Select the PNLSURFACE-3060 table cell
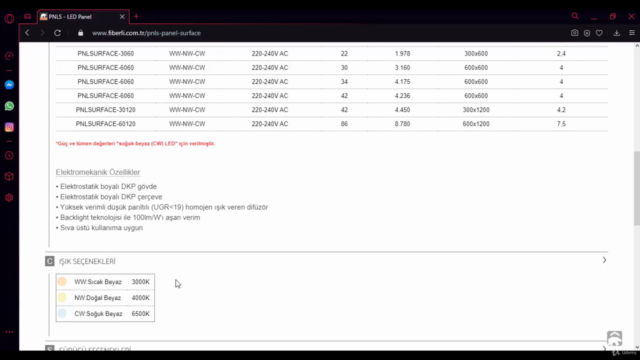The image size is (640, 360). pos(106,53)
